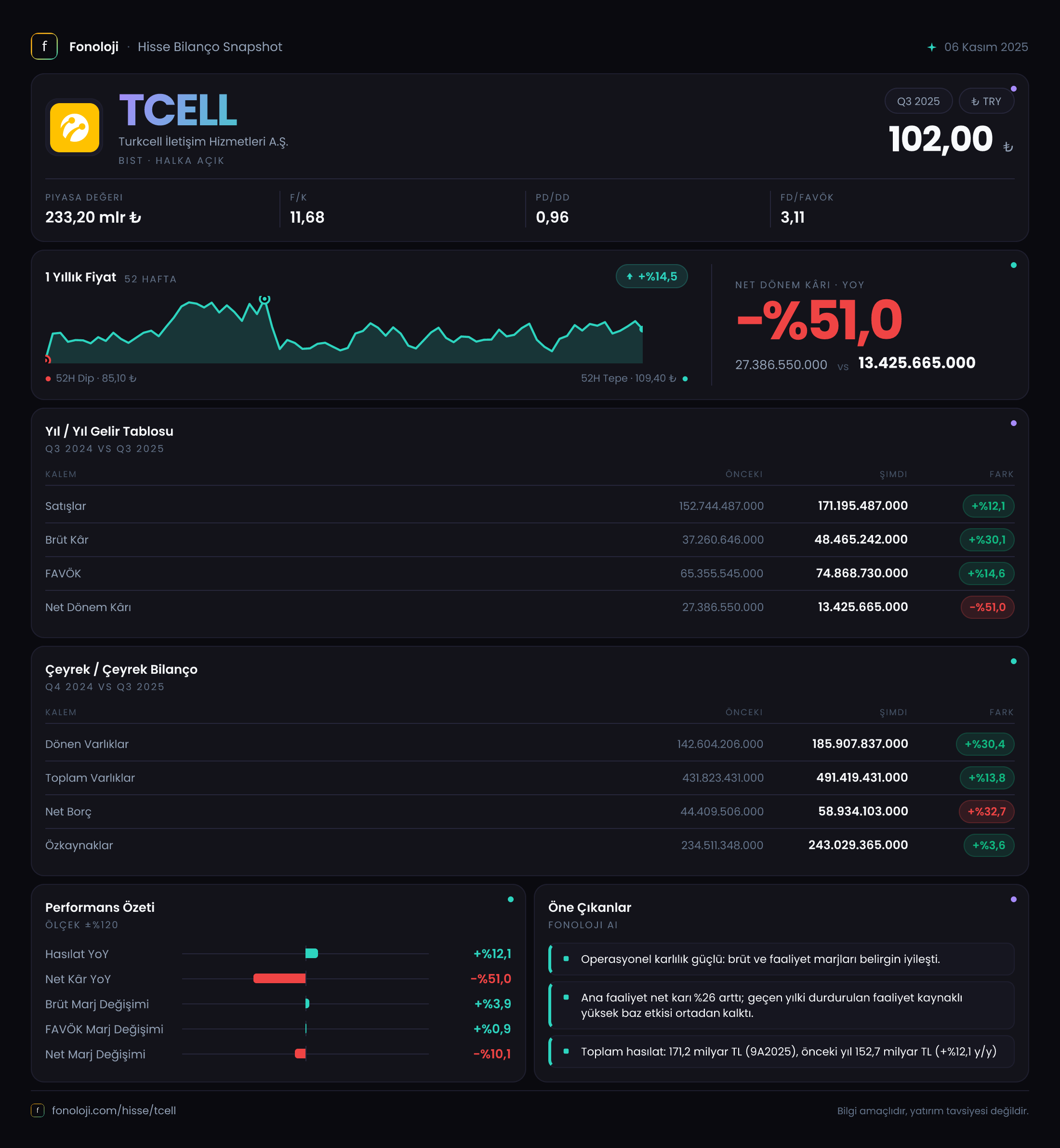Click the Toplam hasılat highlight
The width and height of the screenshot is (1060, 1148).
pos(781,1051)
